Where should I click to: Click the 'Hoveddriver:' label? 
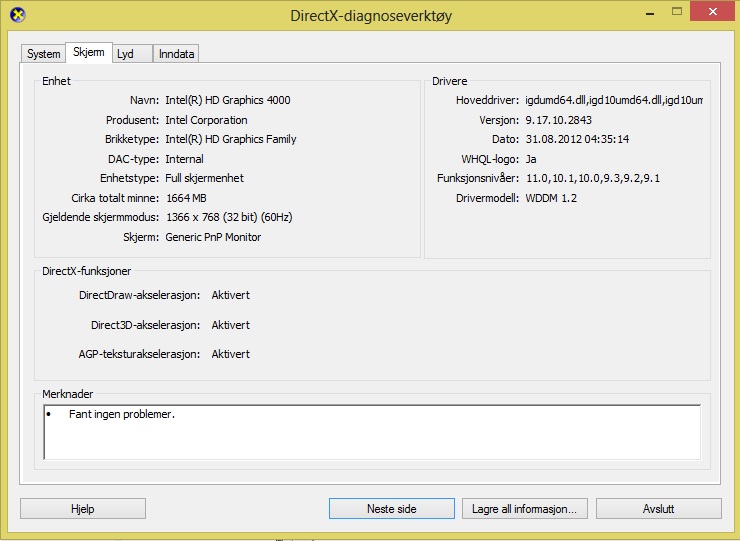[488, 100]
